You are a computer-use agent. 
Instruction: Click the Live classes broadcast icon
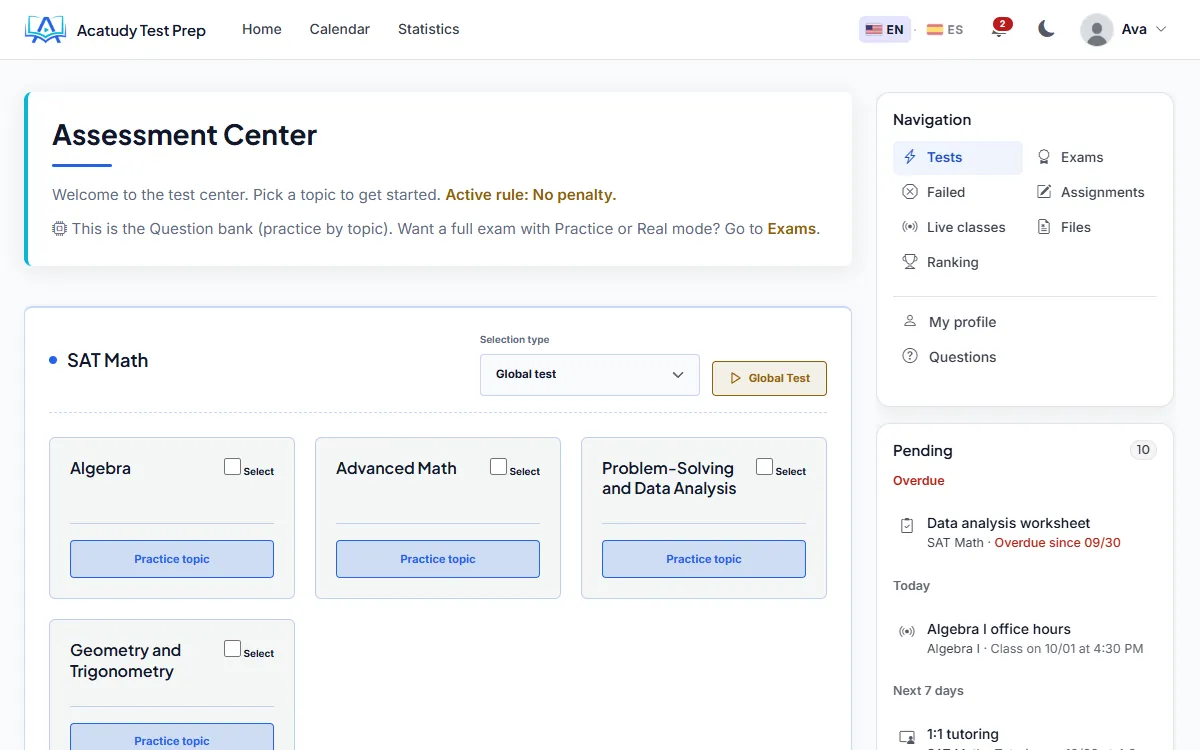click(x=910, y=227)
